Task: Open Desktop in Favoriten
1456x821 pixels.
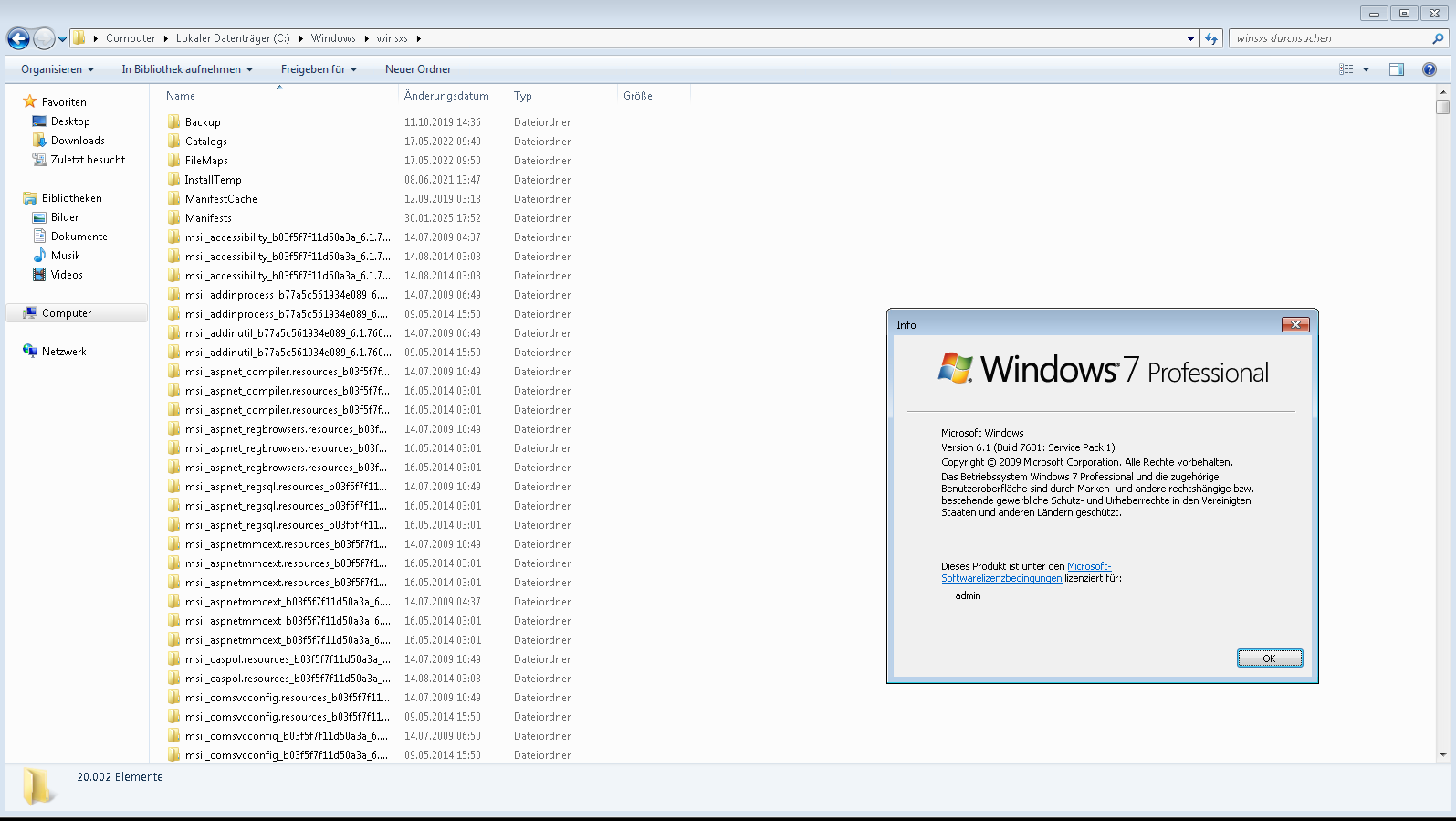Action: (x=70, y=121)
